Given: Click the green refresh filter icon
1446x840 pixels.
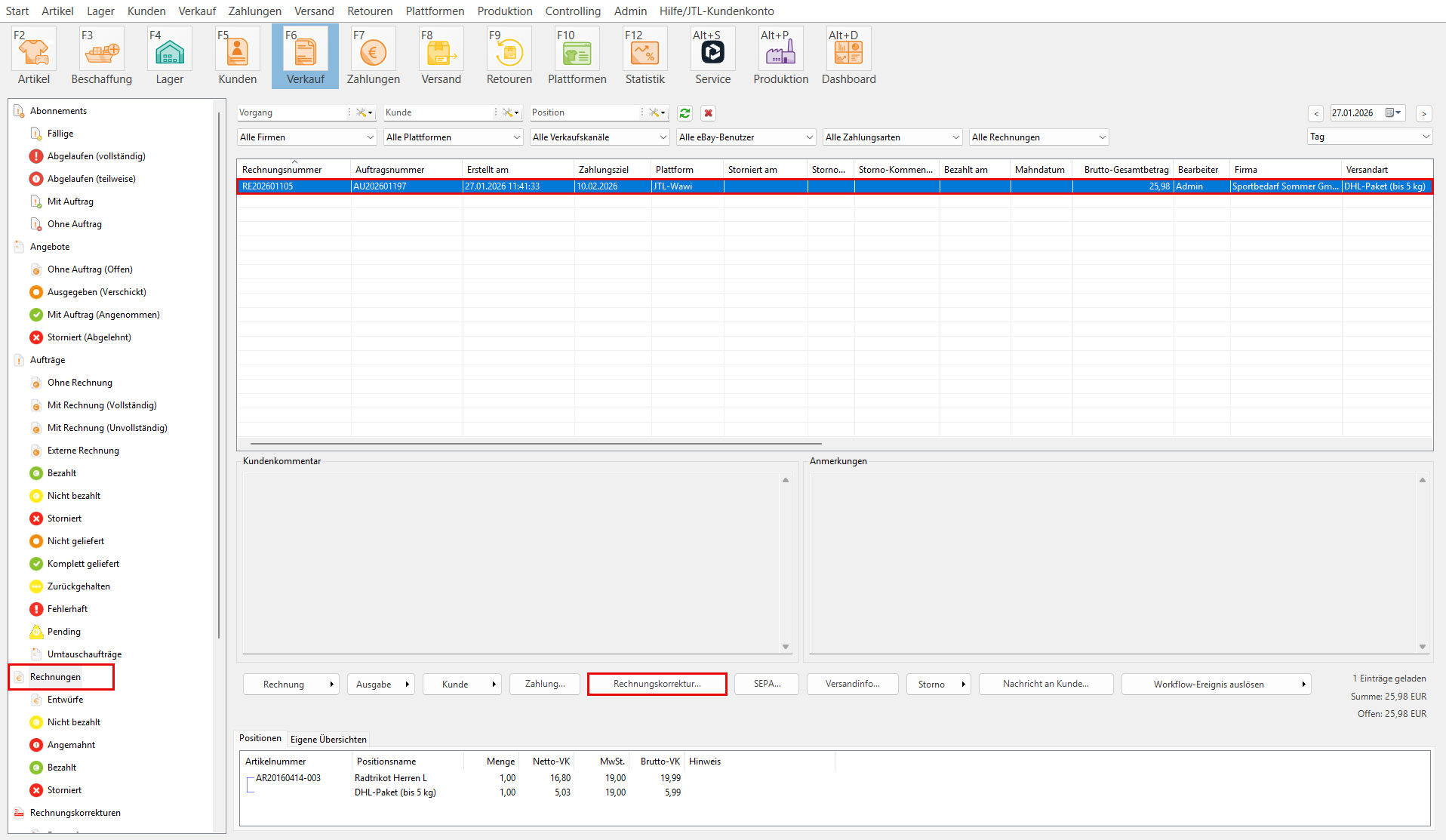Looking at the screenshot, I should tap(685, 113).
